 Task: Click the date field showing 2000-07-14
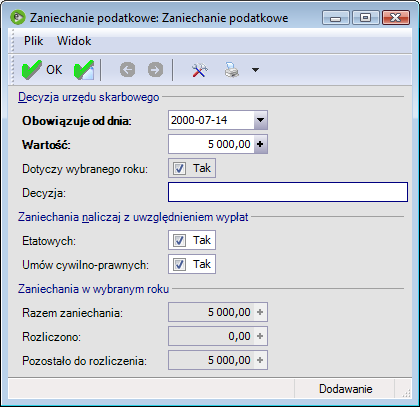click(x=211, y=120)
